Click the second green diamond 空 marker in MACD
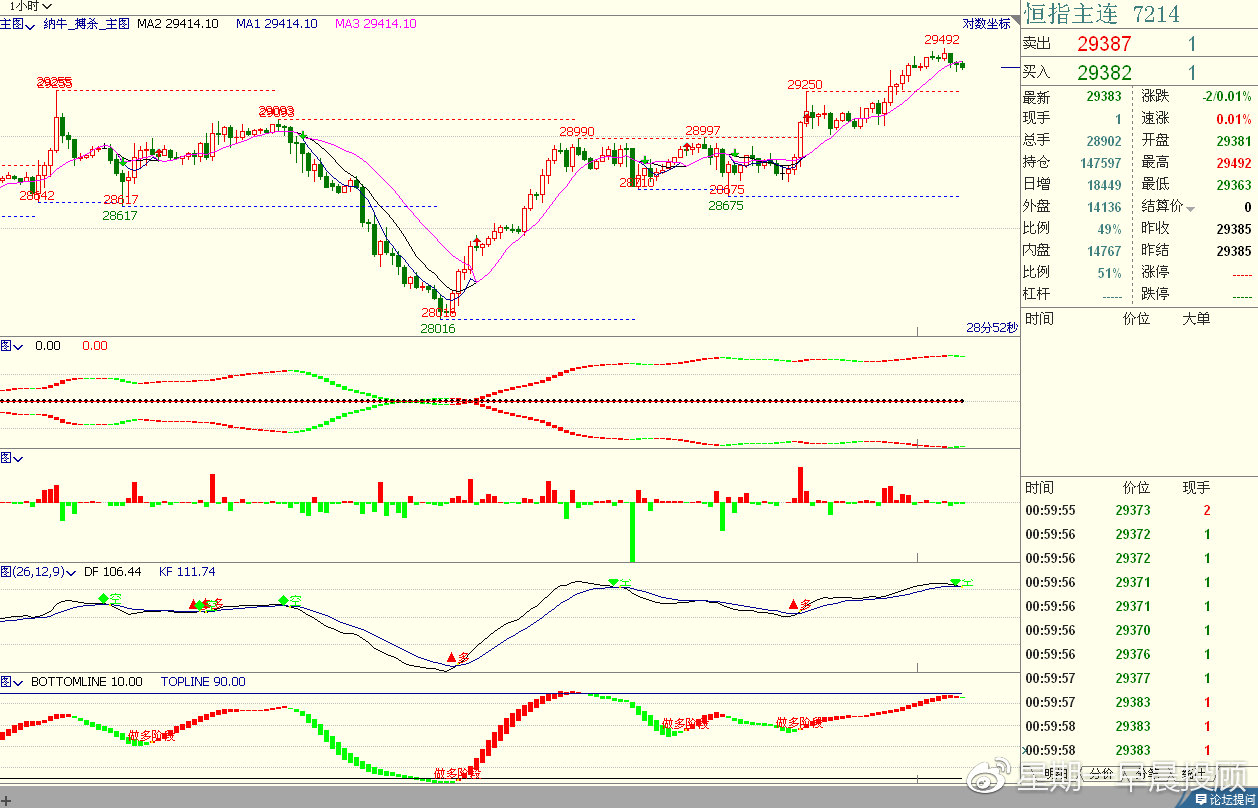Image resolution: width=1258 pixels, height=808 pixels. tap(283, 600)
